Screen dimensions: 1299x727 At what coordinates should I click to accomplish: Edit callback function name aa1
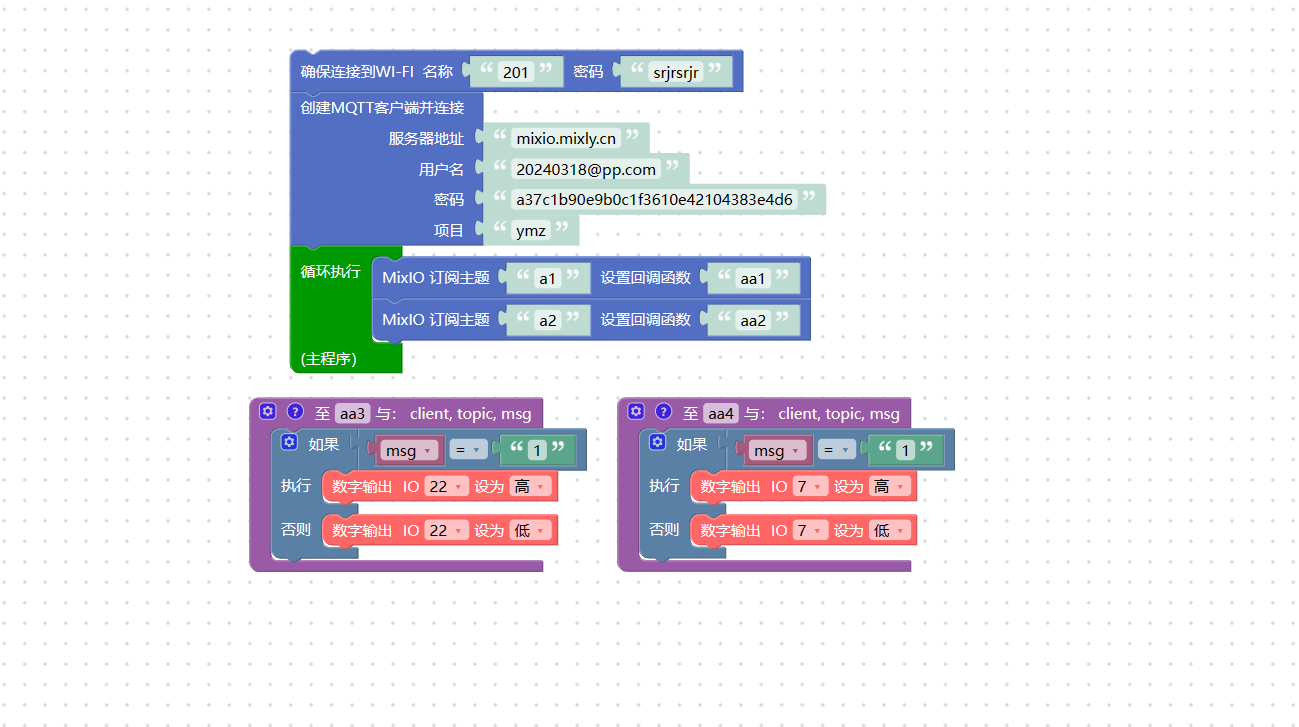[x=753, y=279]
